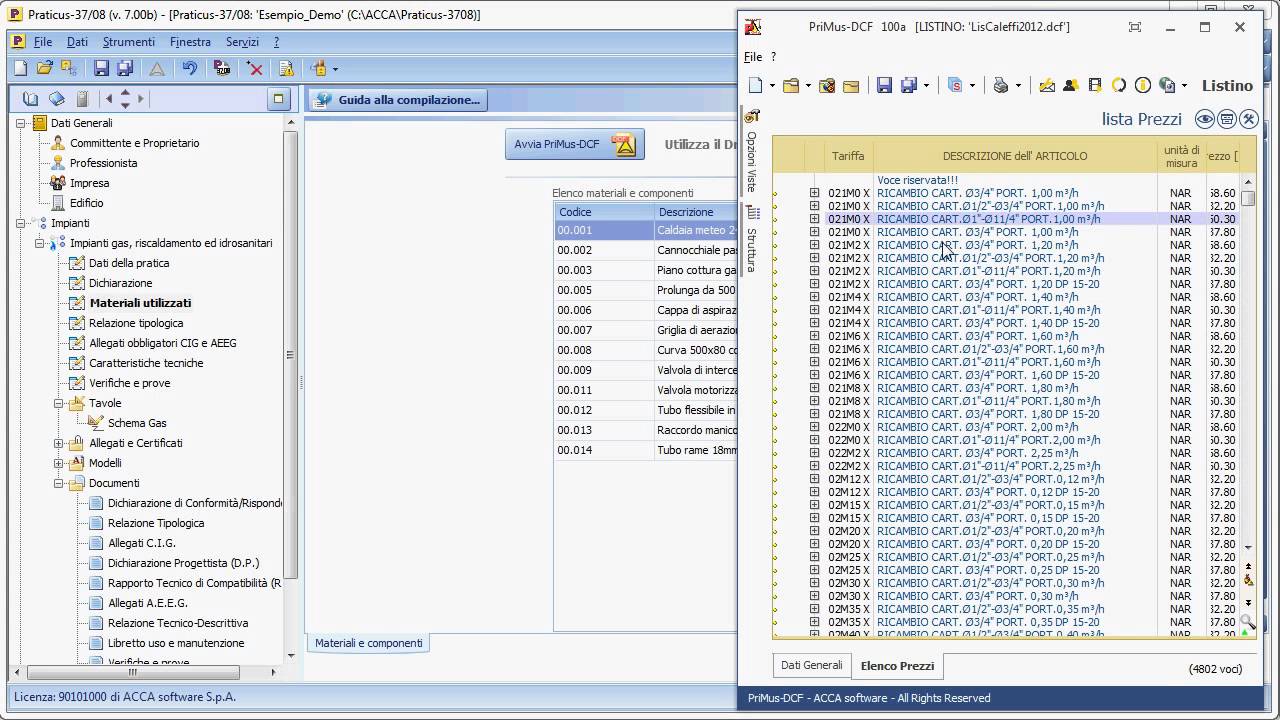Select Committente e Proprietario tree item
This screenshot has height=720, width=1280.
tap(134, 143)
